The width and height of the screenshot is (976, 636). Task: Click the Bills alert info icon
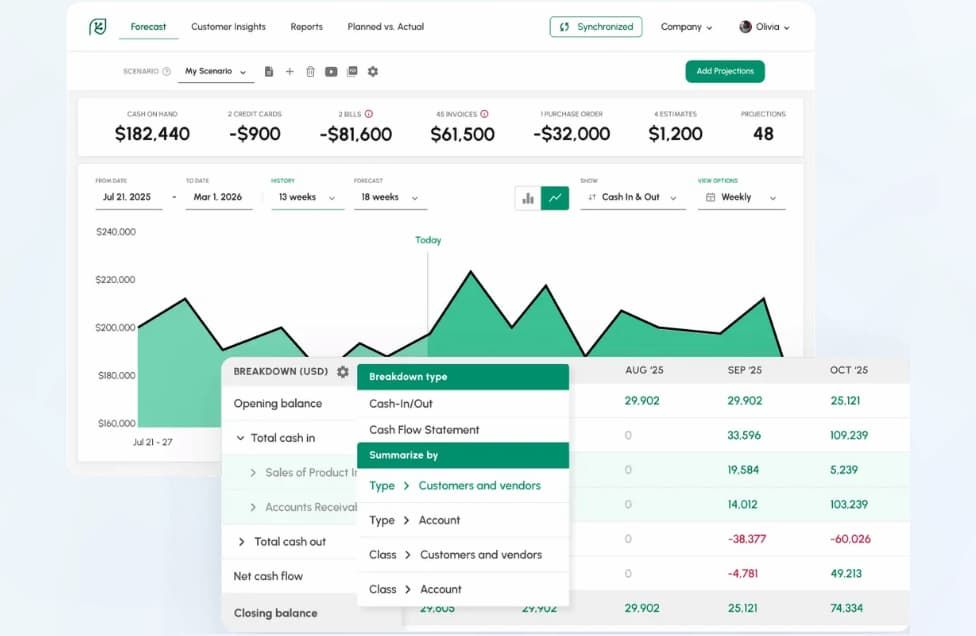point(368,114)
